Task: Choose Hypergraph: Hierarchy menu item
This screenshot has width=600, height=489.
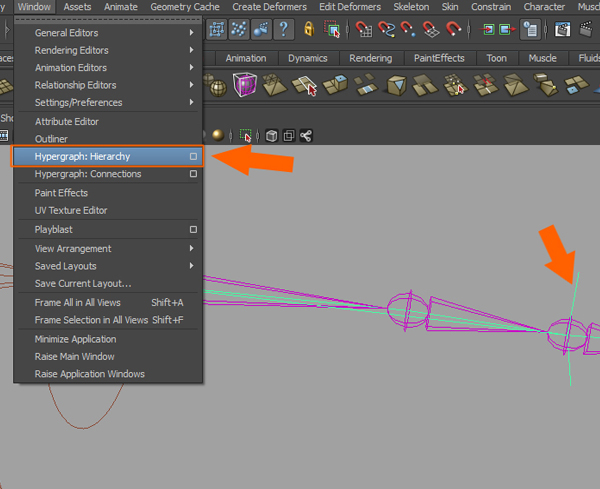Action: [108, 156]
